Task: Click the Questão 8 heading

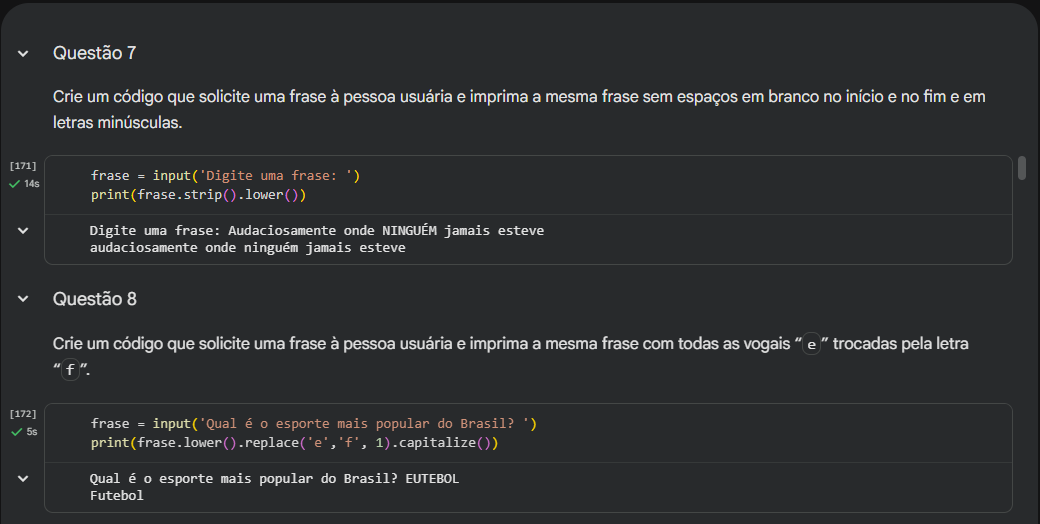Action: click(95, 299)
